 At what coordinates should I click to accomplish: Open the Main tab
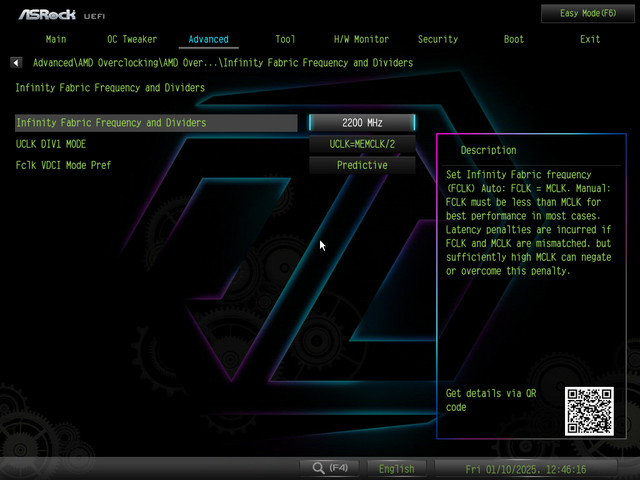click(56, 39)
